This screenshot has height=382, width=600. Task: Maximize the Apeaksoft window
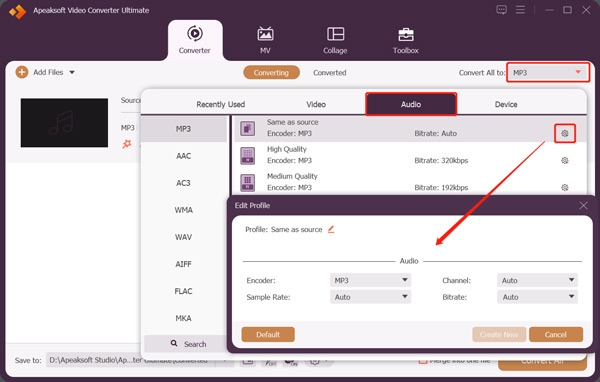coord(567,10)
